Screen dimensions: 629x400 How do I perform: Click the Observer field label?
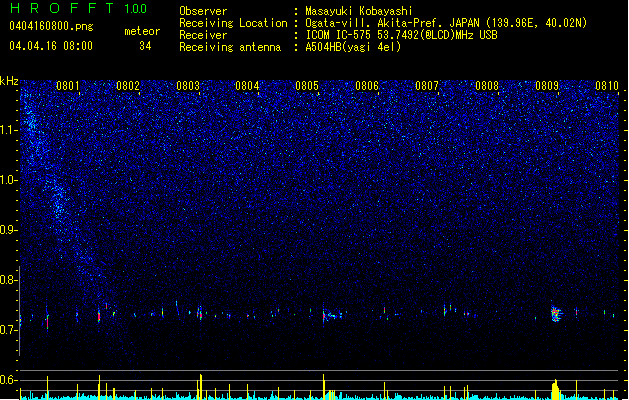[203, 11]
